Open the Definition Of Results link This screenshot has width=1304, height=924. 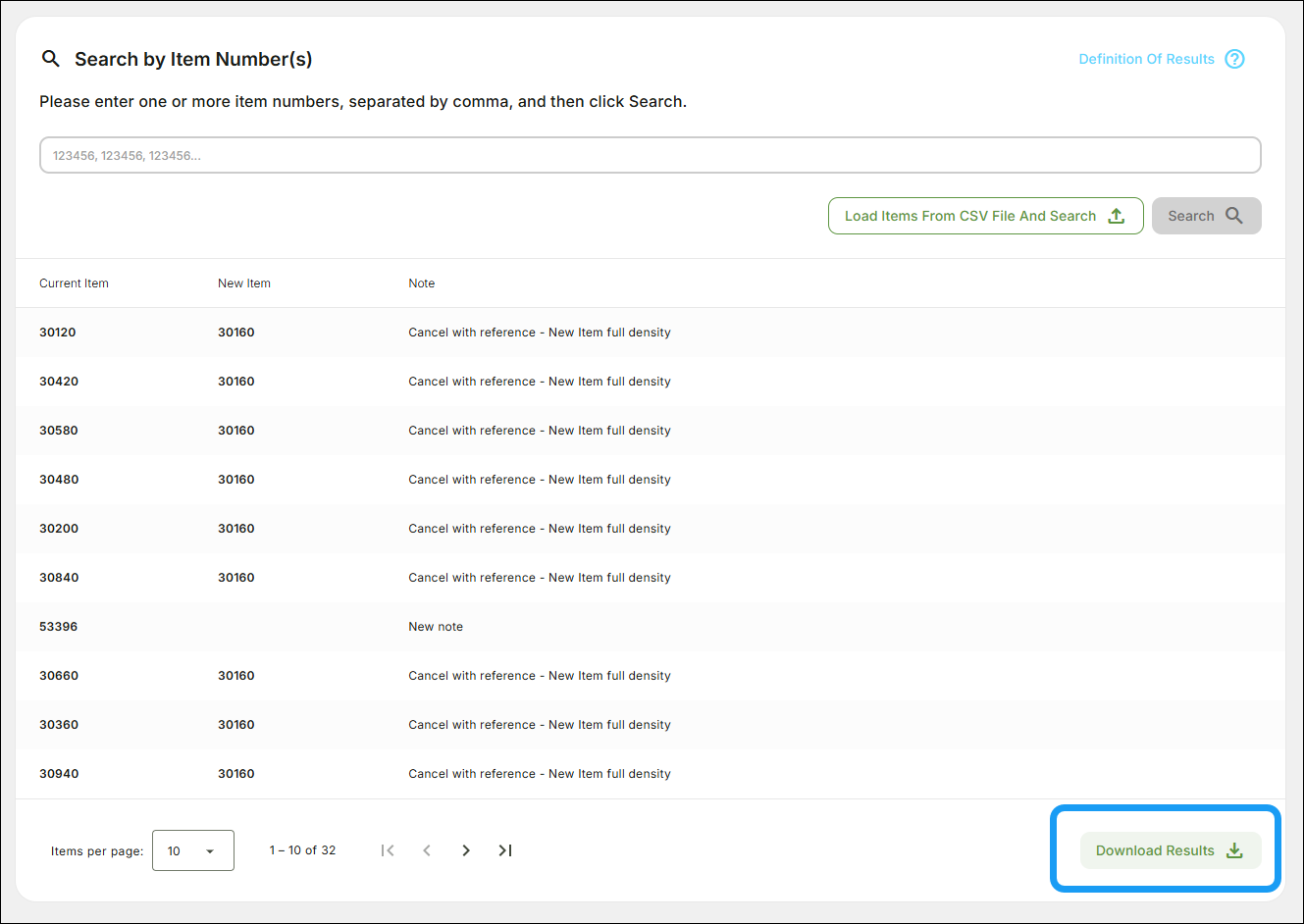point(1146,59)
